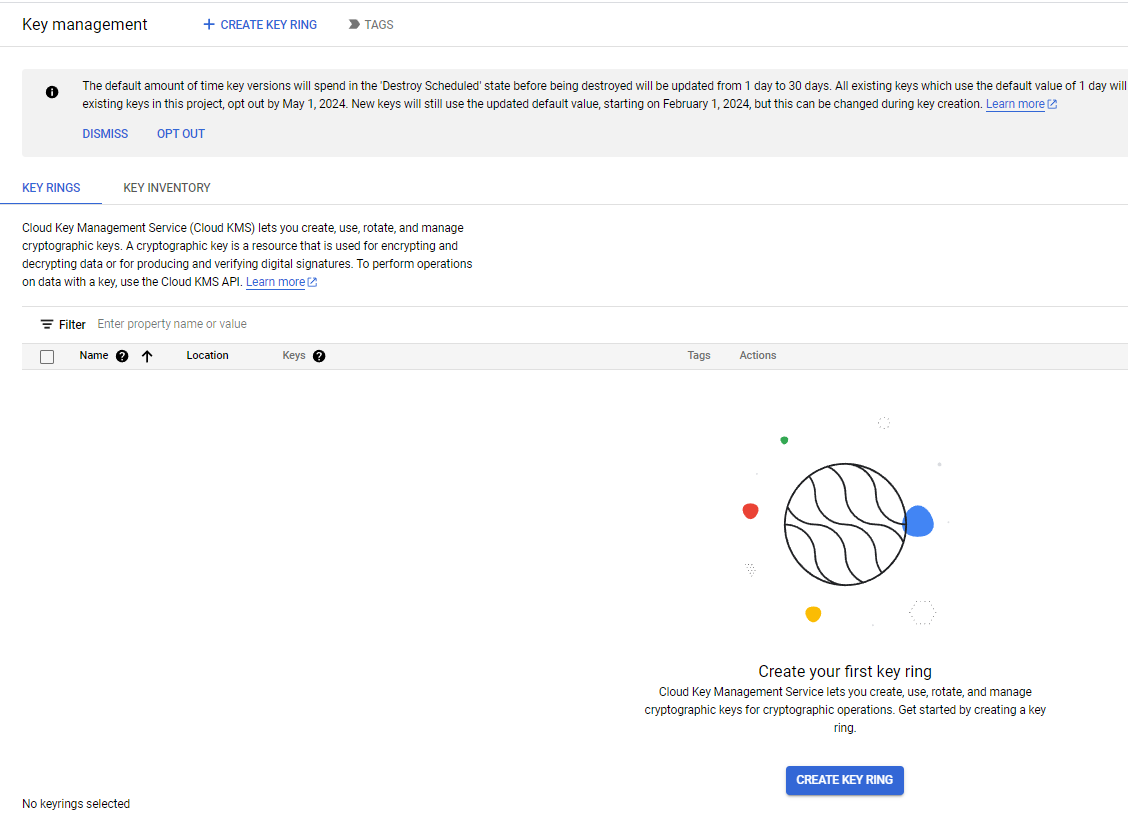This screenshot has height=821, width=1128.
Task: Click the Tags column header
Action: [x=699, y=355]
